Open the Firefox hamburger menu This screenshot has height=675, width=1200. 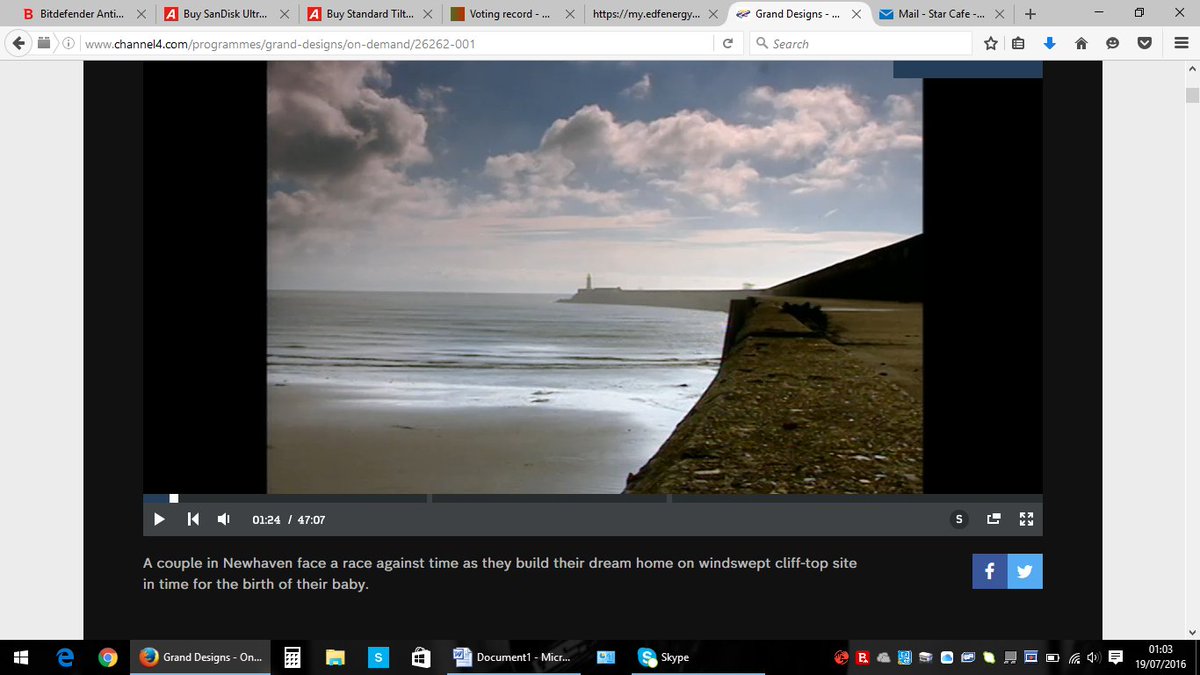click(1180, 44)
